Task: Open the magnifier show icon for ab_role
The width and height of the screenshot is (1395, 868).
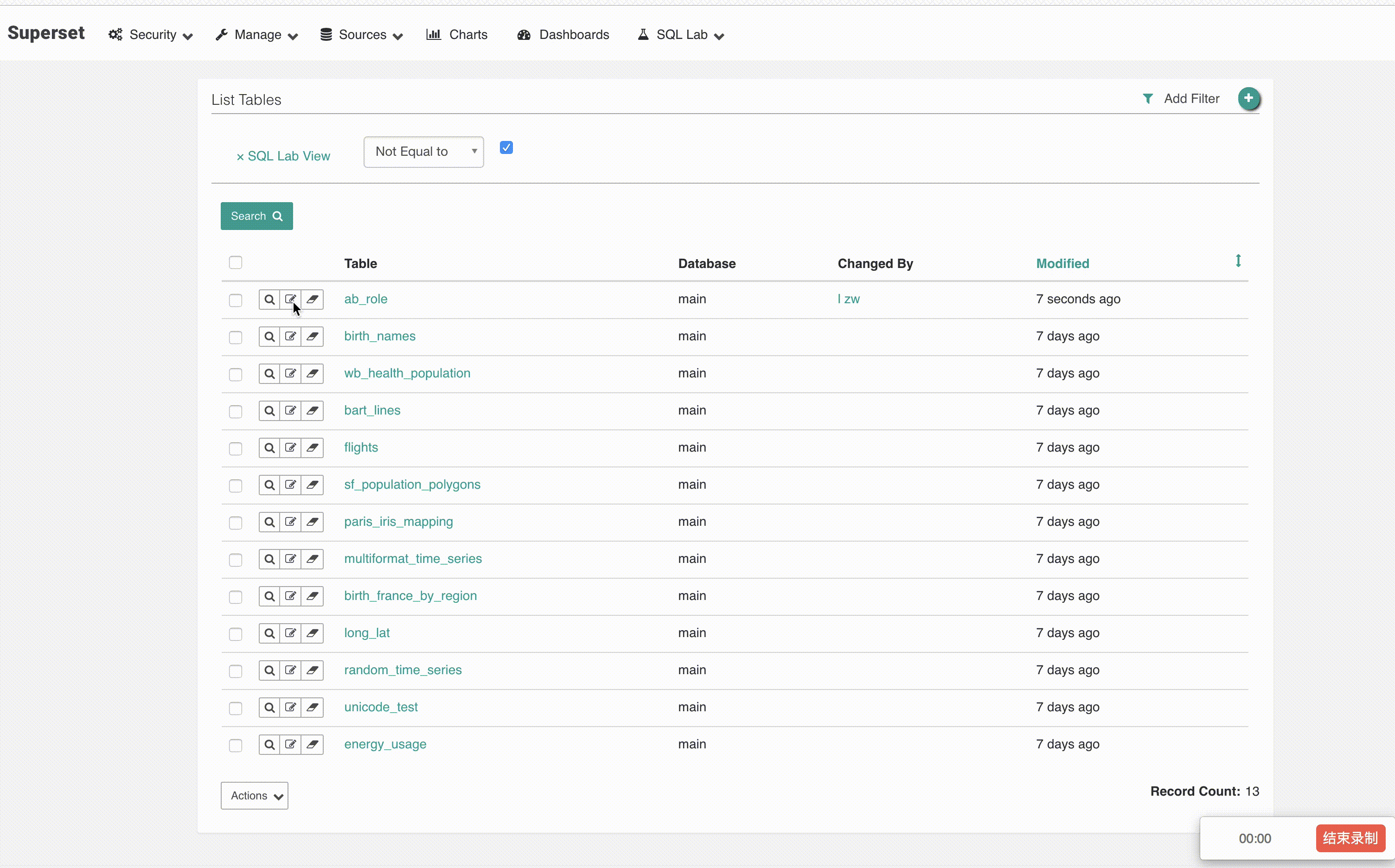Action: (x=269, y=299)
